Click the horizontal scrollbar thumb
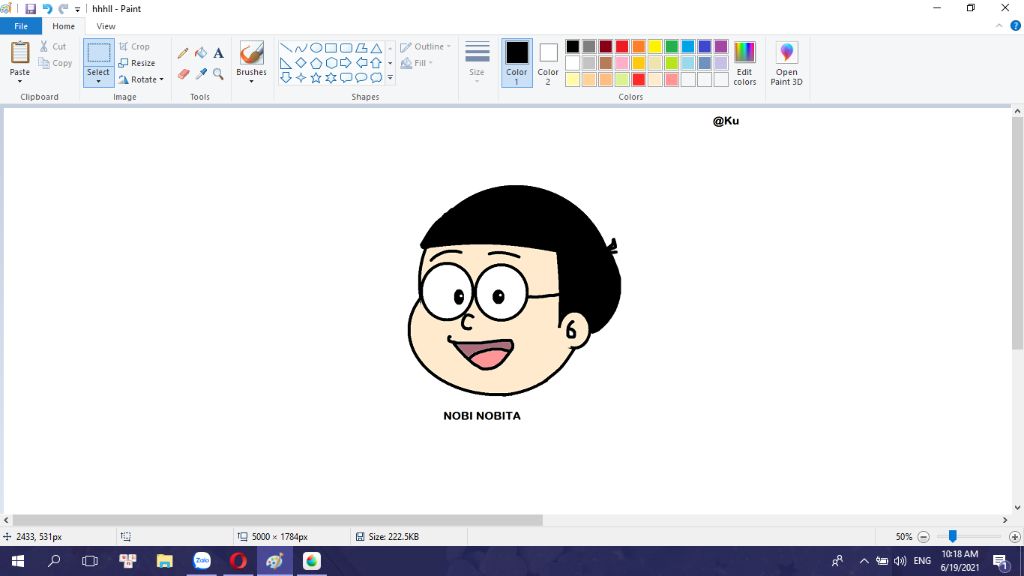The image size is (1024, 576). (278, 520)
